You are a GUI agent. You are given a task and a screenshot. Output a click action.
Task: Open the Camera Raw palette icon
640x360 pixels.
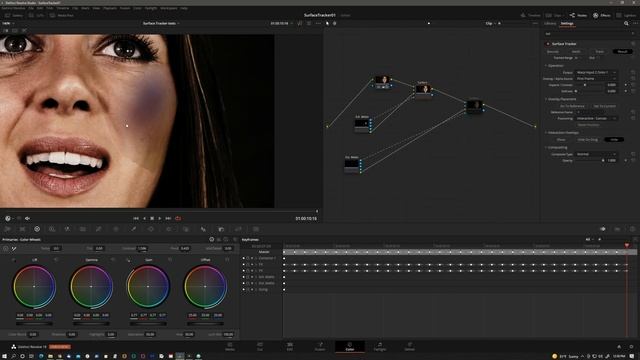(x=8, y=229)
